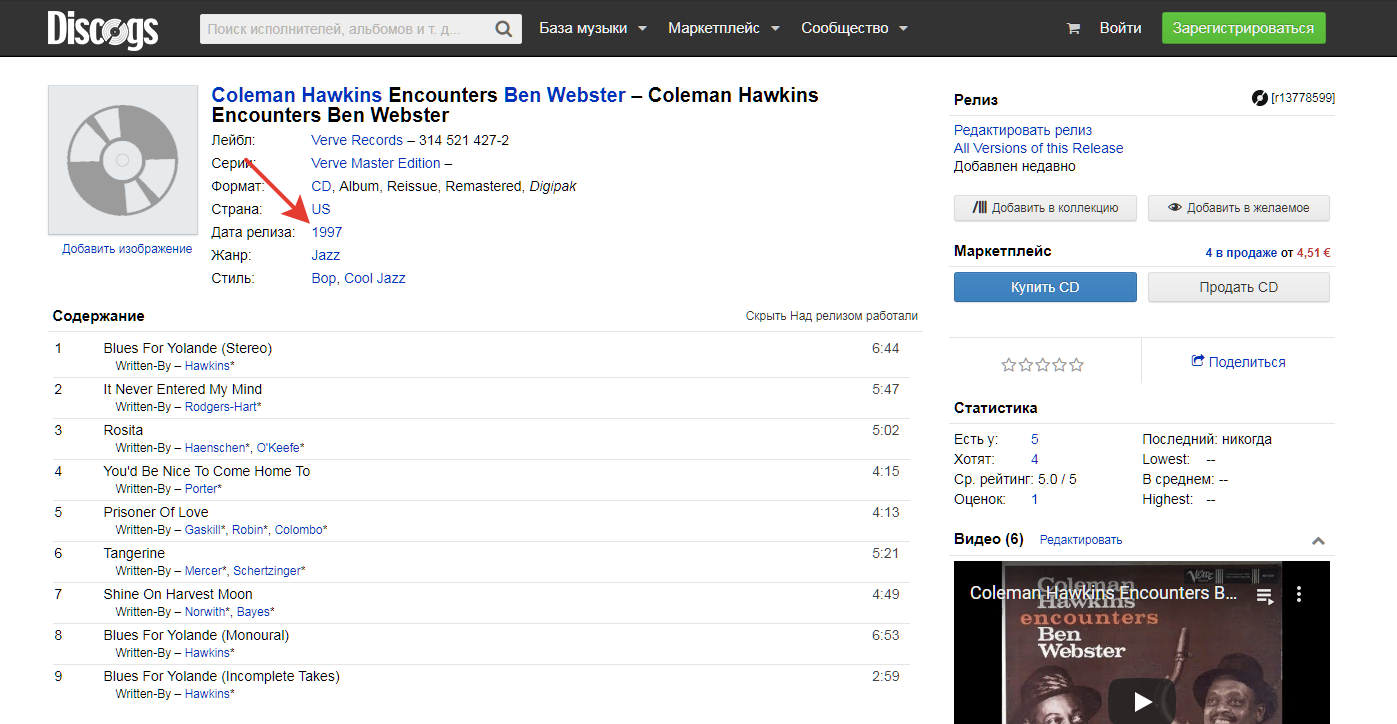Open All Versions of this Release
Viewport: 1397px width, 724px height.
(1038, 148)
